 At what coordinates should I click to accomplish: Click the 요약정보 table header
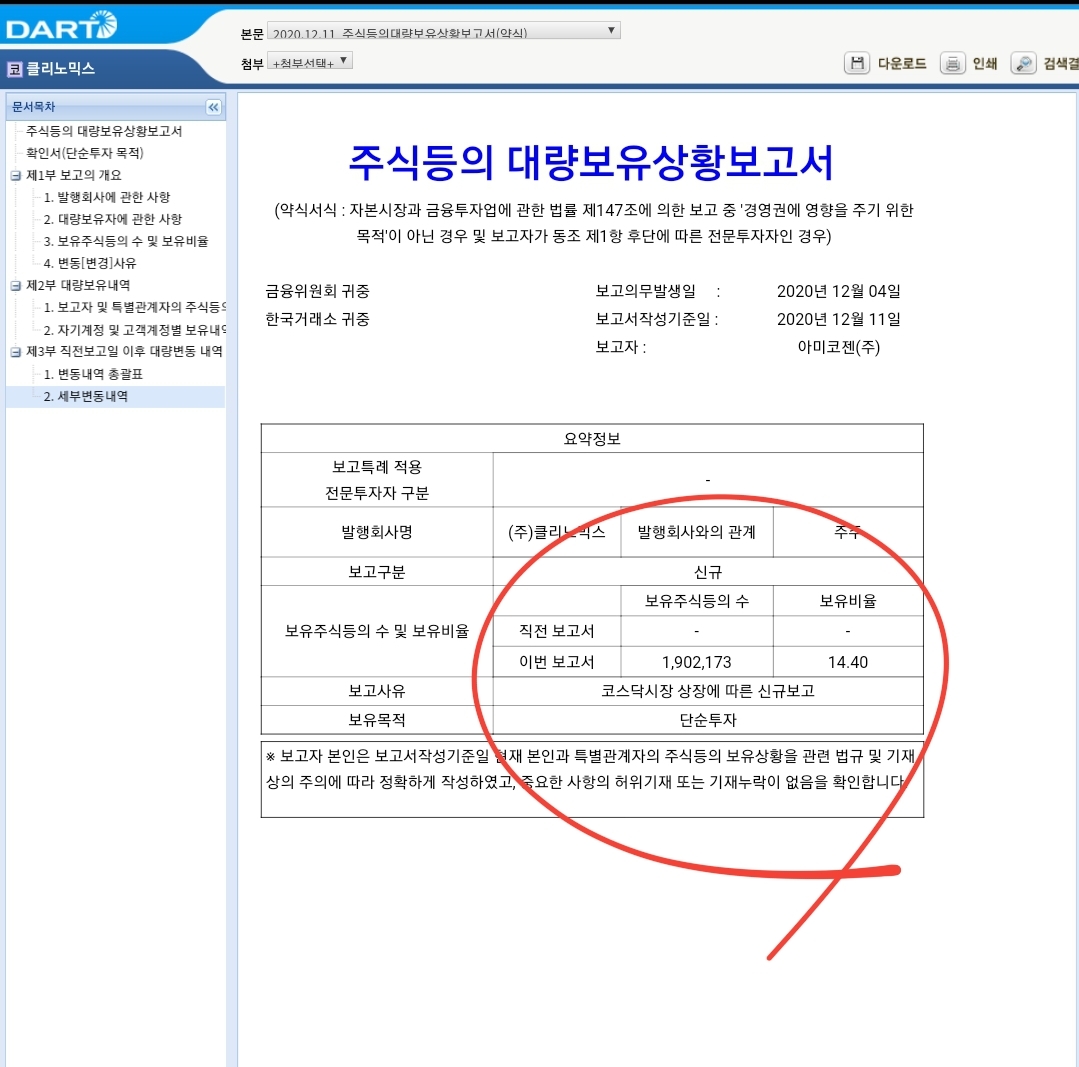point(592,438)
